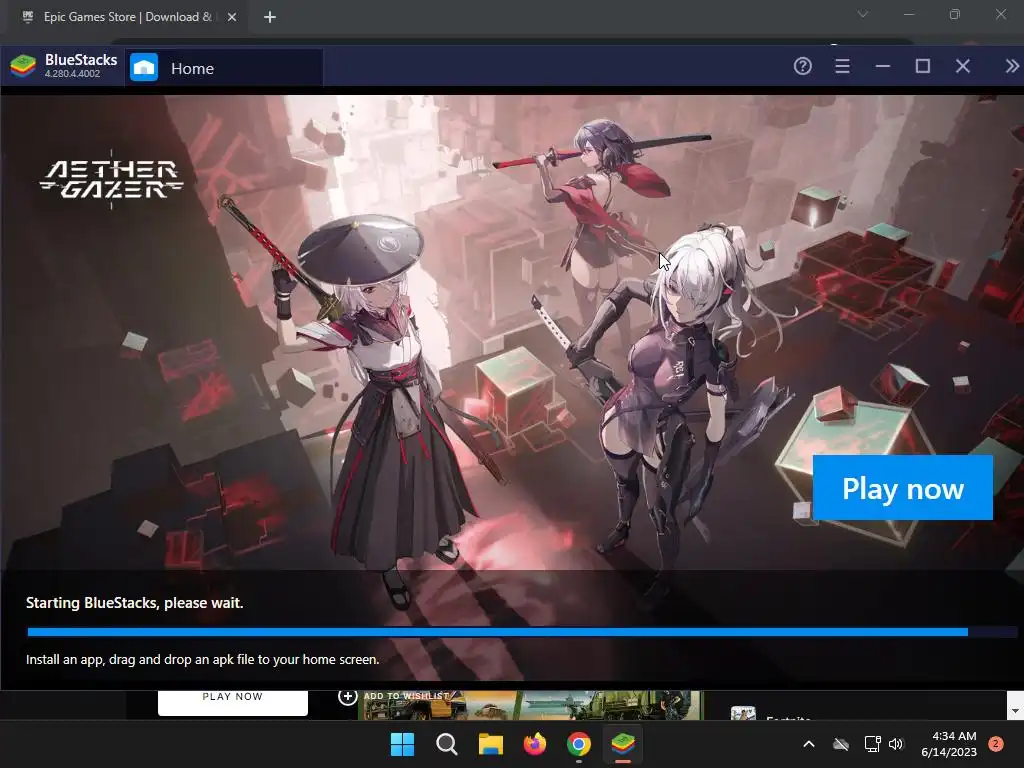
Task: Show hidden system tray icons
Action: 808,744
